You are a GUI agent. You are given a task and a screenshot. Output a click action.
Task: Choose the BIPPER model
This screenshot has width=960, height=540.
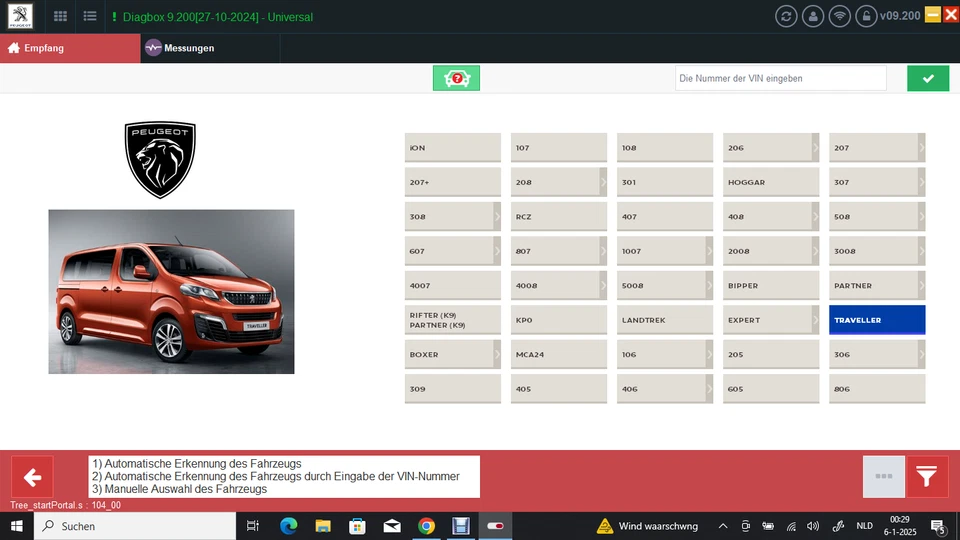[771, 285]
